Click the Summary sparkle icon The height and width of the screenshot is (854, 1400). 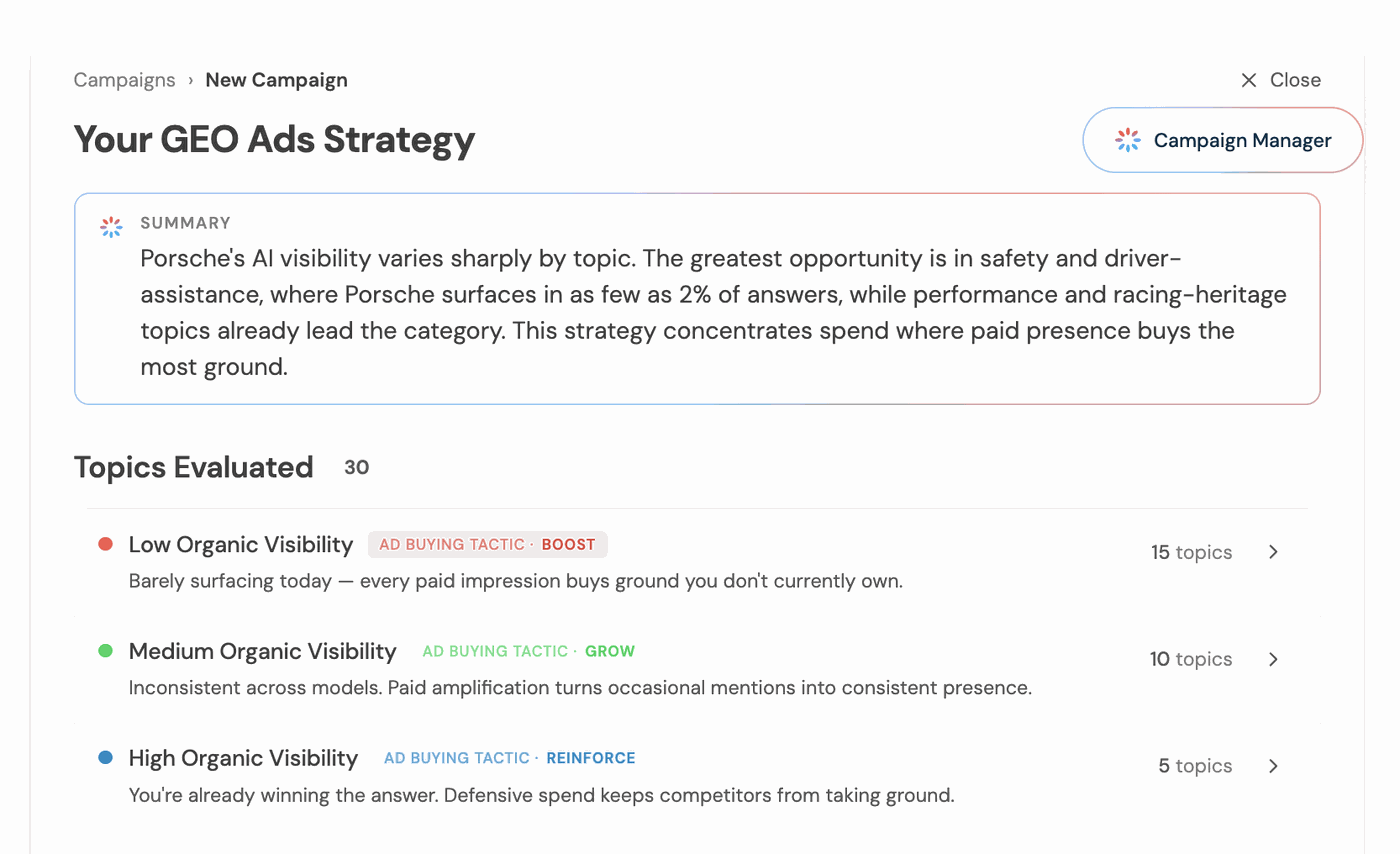click(x=111, y=227)
